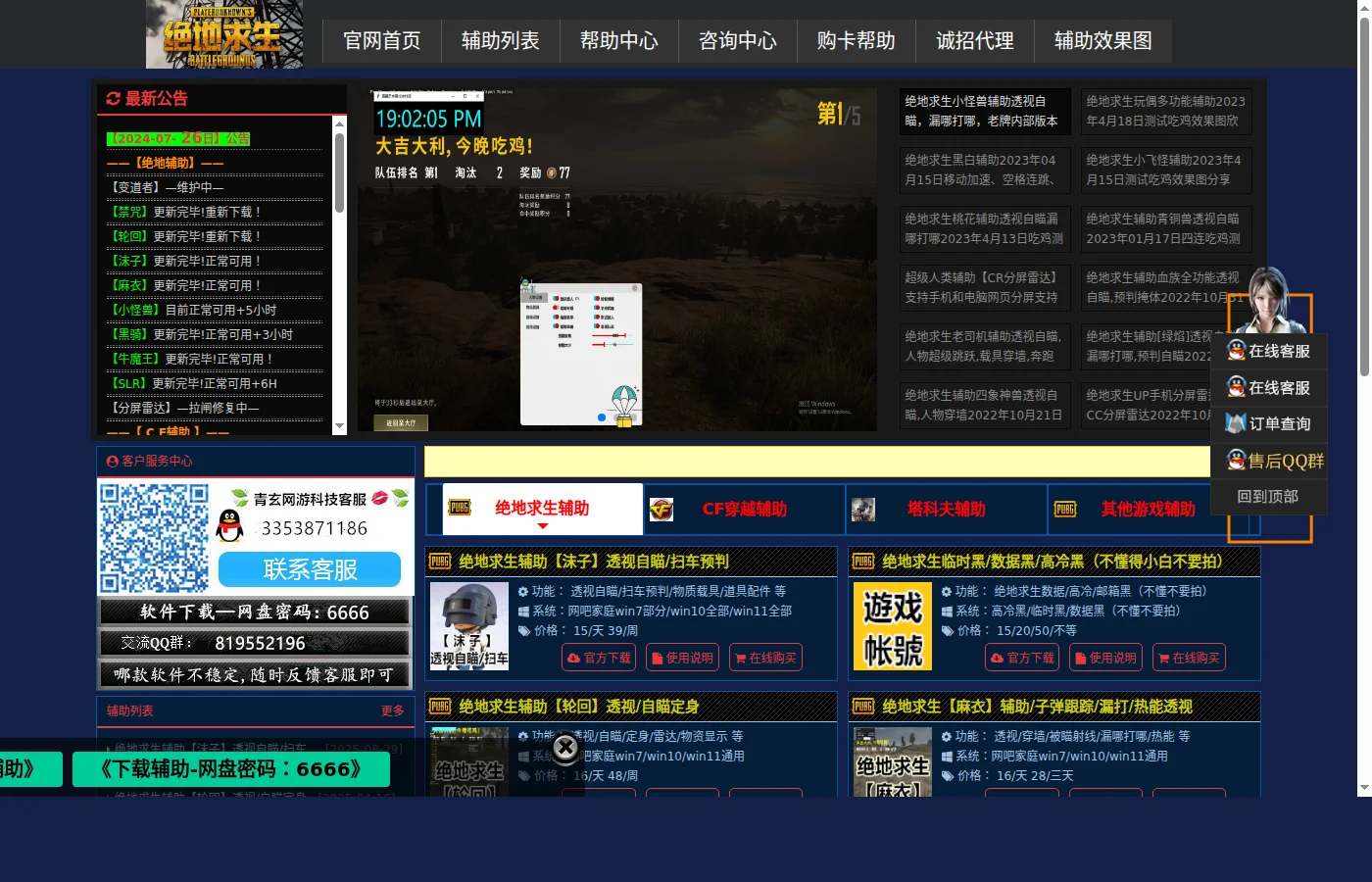This screenshot has height=882, width=1372.
Task: Click the 《下载辅助-网盘密码：6666》 green banner
Action: 231,769
